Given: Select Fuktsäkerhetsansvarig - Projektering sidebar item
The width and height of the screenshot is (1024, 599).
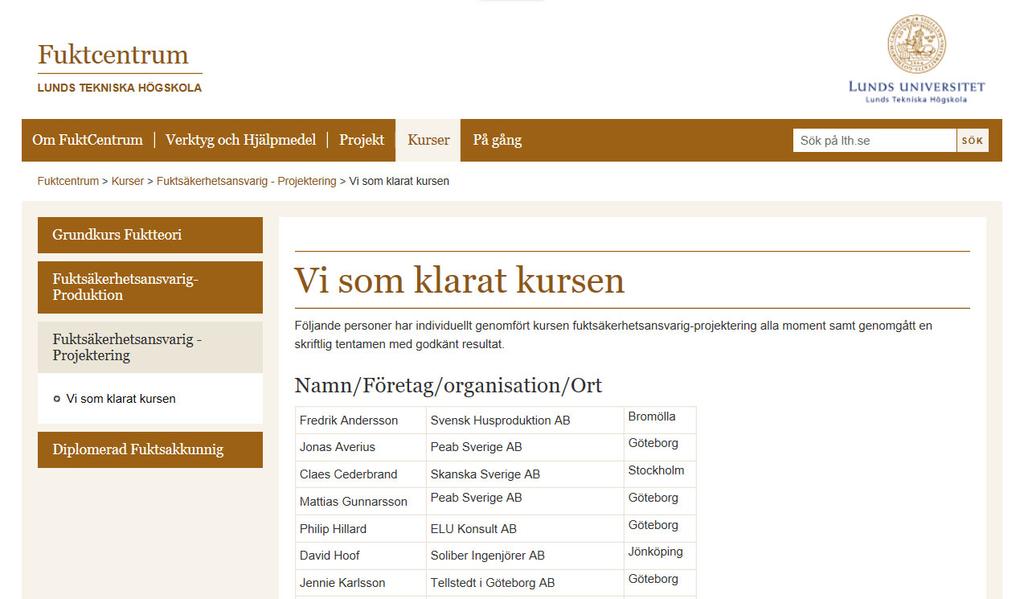Looking at the screenshot, I should tap(150, 347).
